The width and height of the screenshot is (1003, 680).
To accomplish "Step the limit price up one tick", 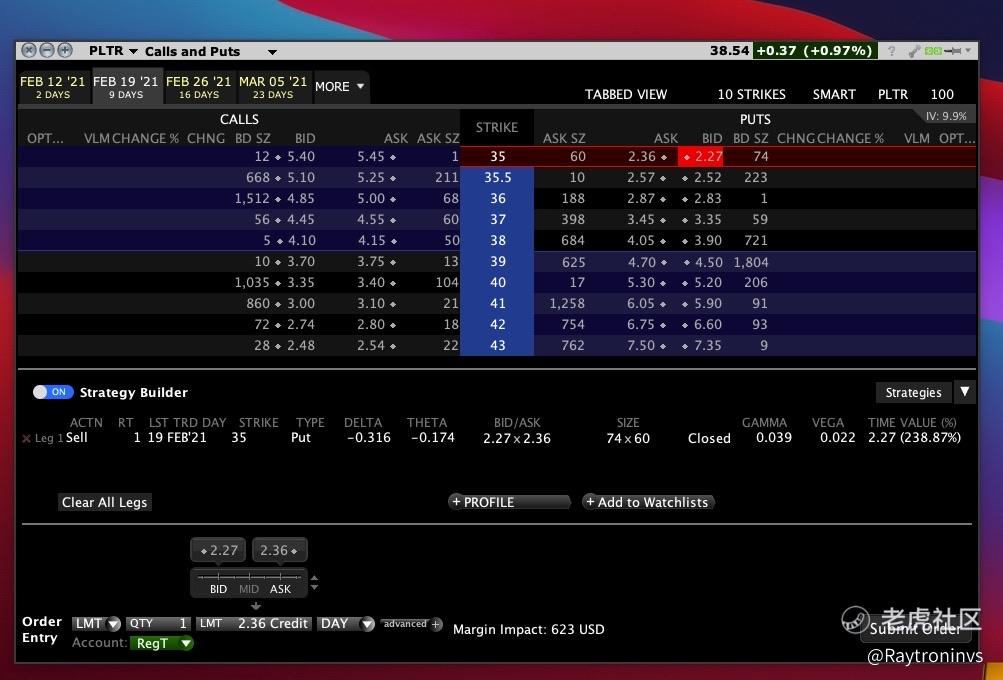I will click(x=314, y=578).
